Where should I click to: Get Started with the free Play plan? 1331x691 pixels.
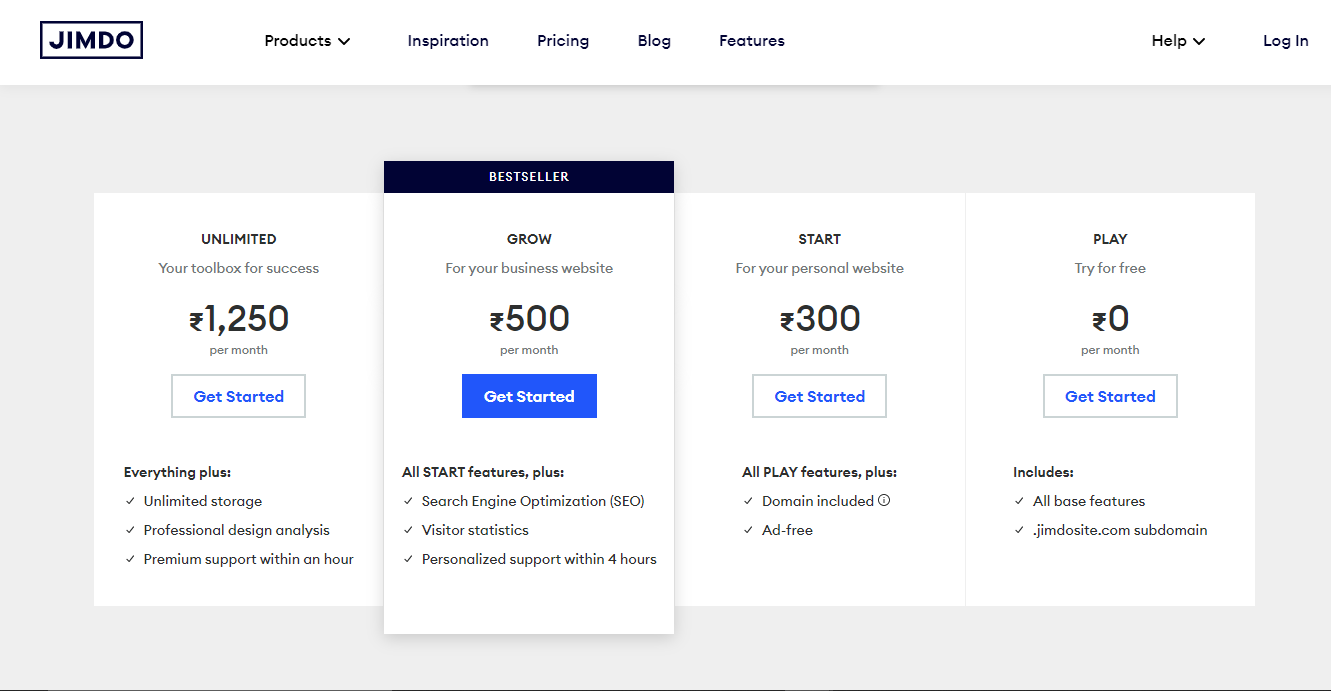click(x=1110, y=396)
